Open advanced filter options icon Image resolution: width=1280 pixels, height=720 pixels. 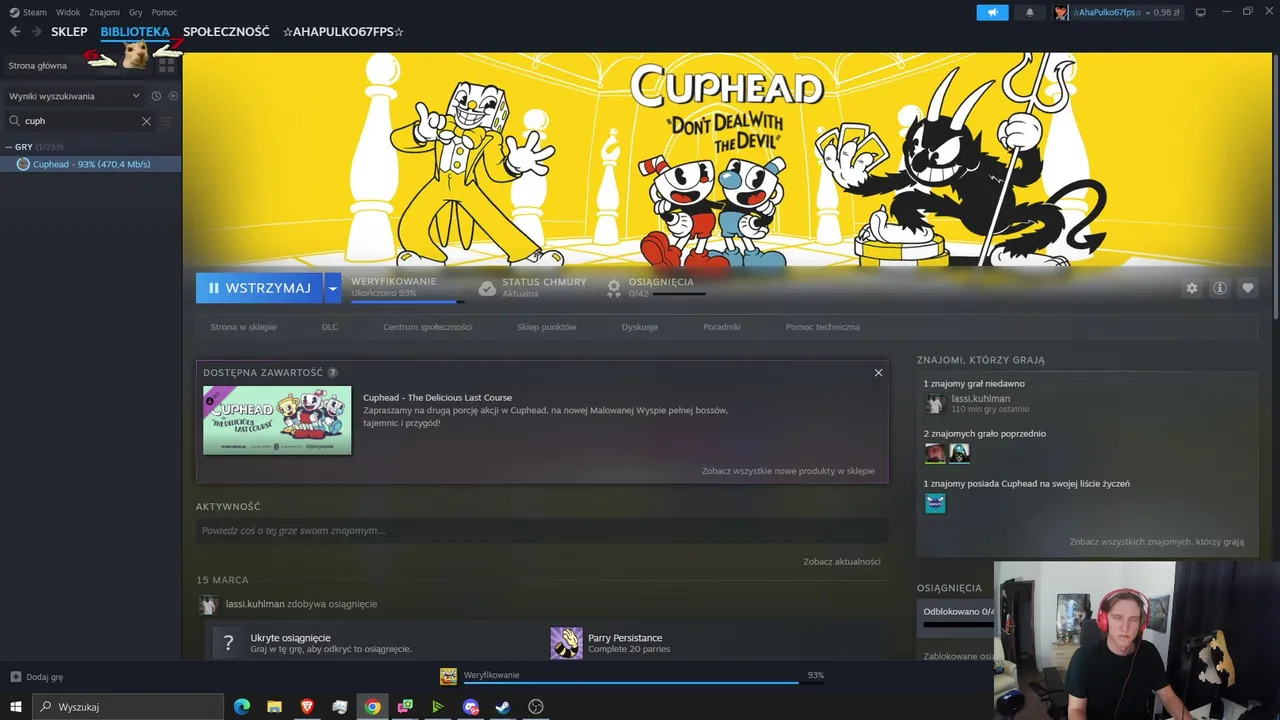(x=166, y=121)
